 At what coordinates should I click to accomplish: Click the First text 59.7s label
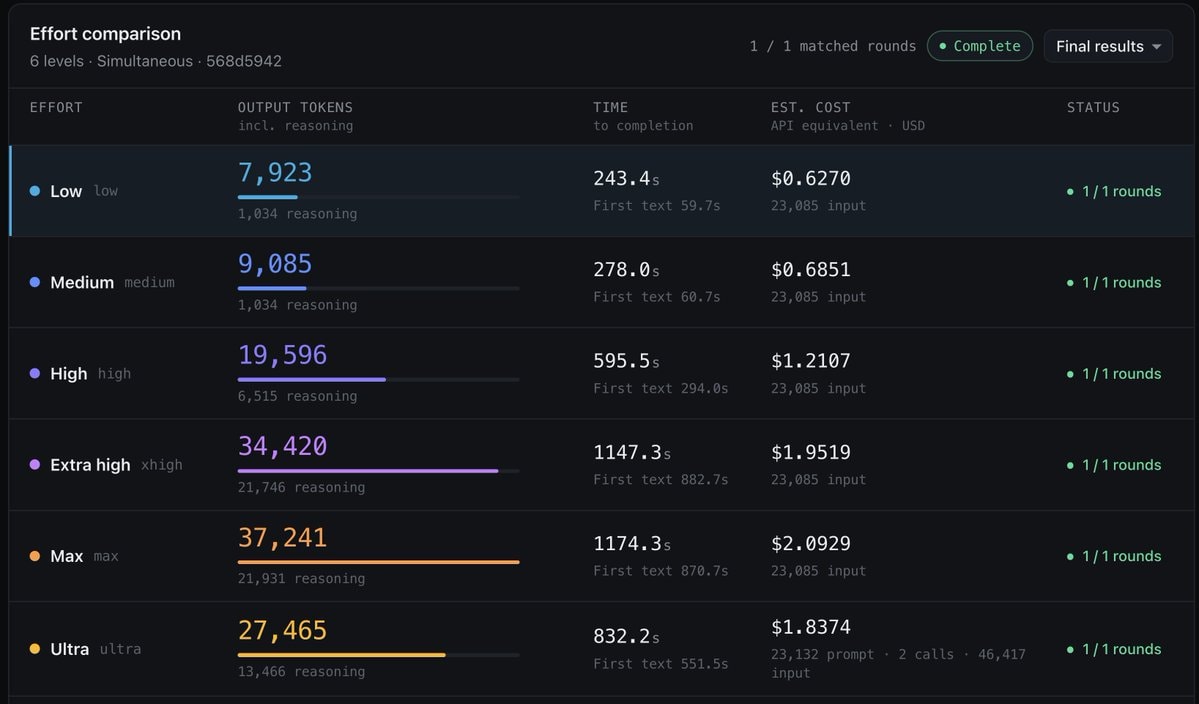[x=657, y=206]
